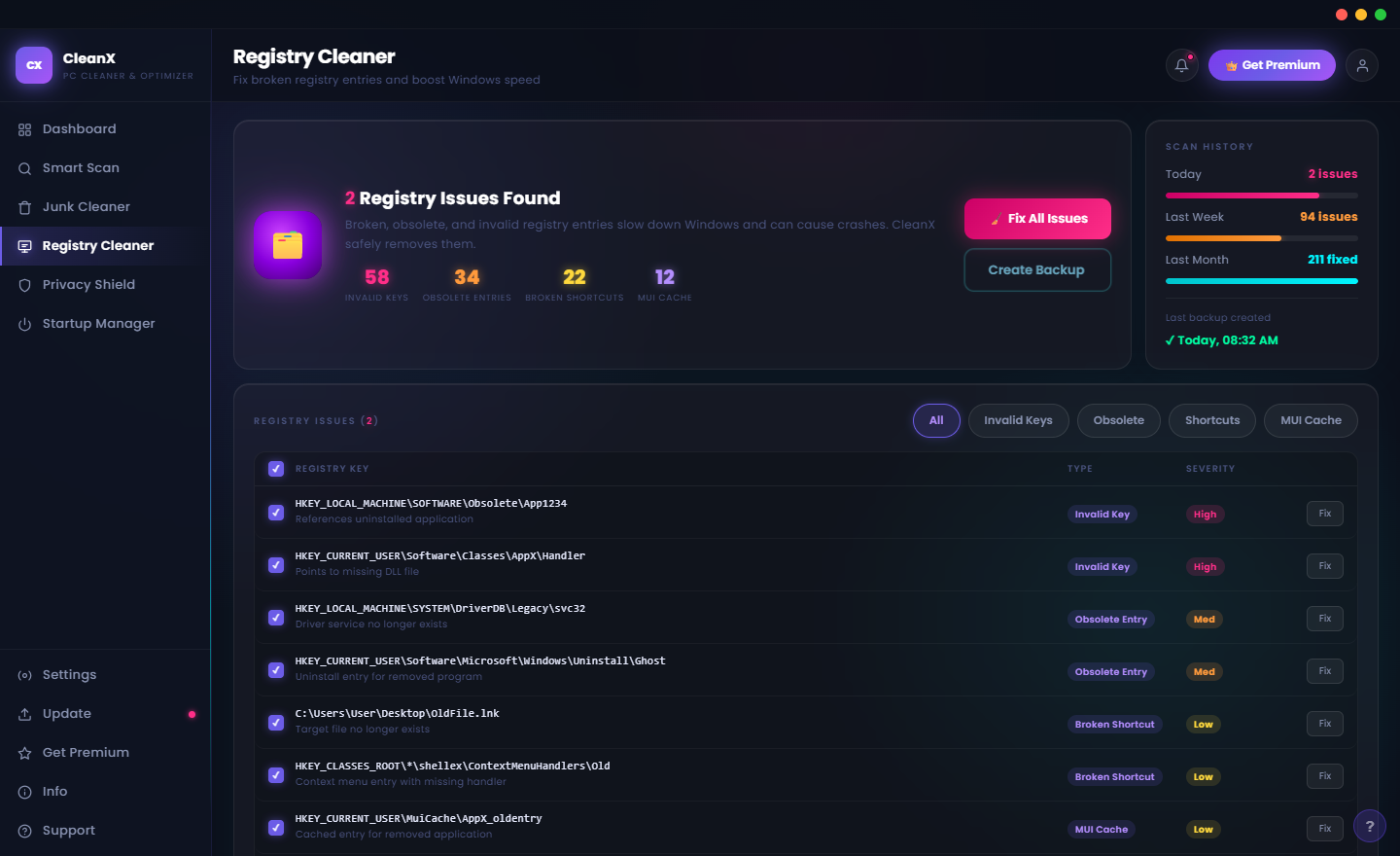This screenshot has width=1400, height=856.
Task: Click the Severity column header
Action: [1210, 469]
